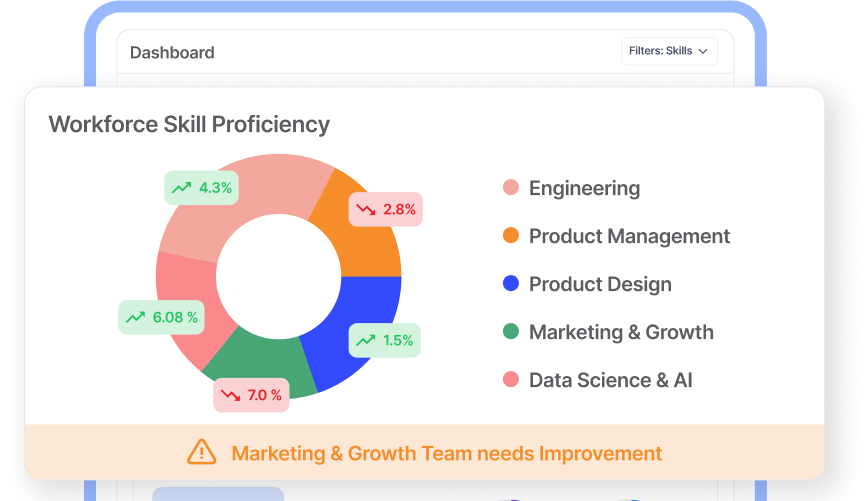This screenshot has width=868, height=501.
Task: Select the Engineering legend color dot
Action: (x=510, y=188)
